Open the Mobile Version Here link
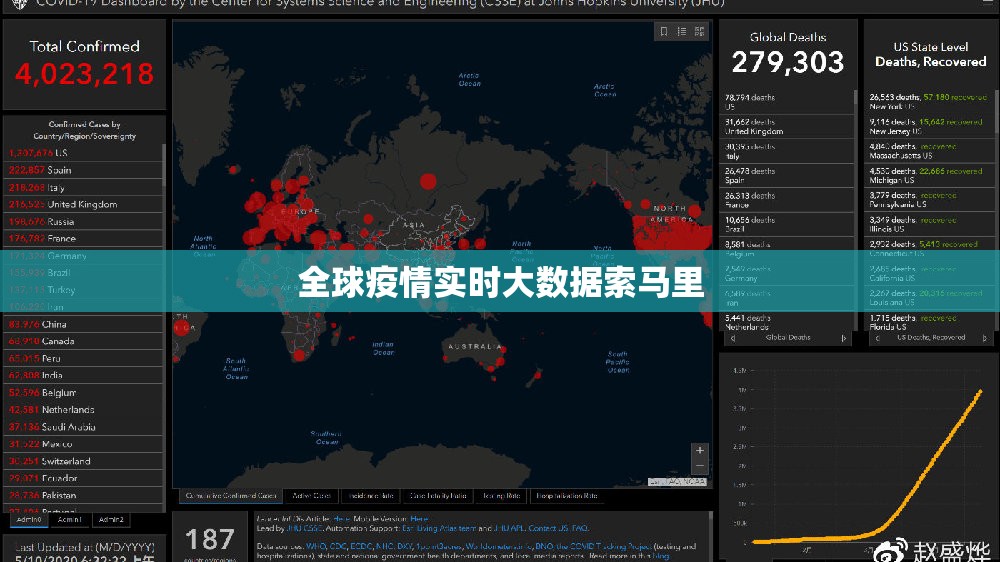The height and width of the screenshot is (562, 1000). (x=419, y=519)
